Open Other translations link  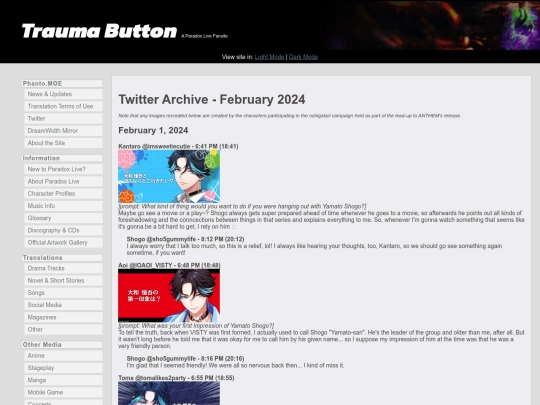click(x=63, y=330)
